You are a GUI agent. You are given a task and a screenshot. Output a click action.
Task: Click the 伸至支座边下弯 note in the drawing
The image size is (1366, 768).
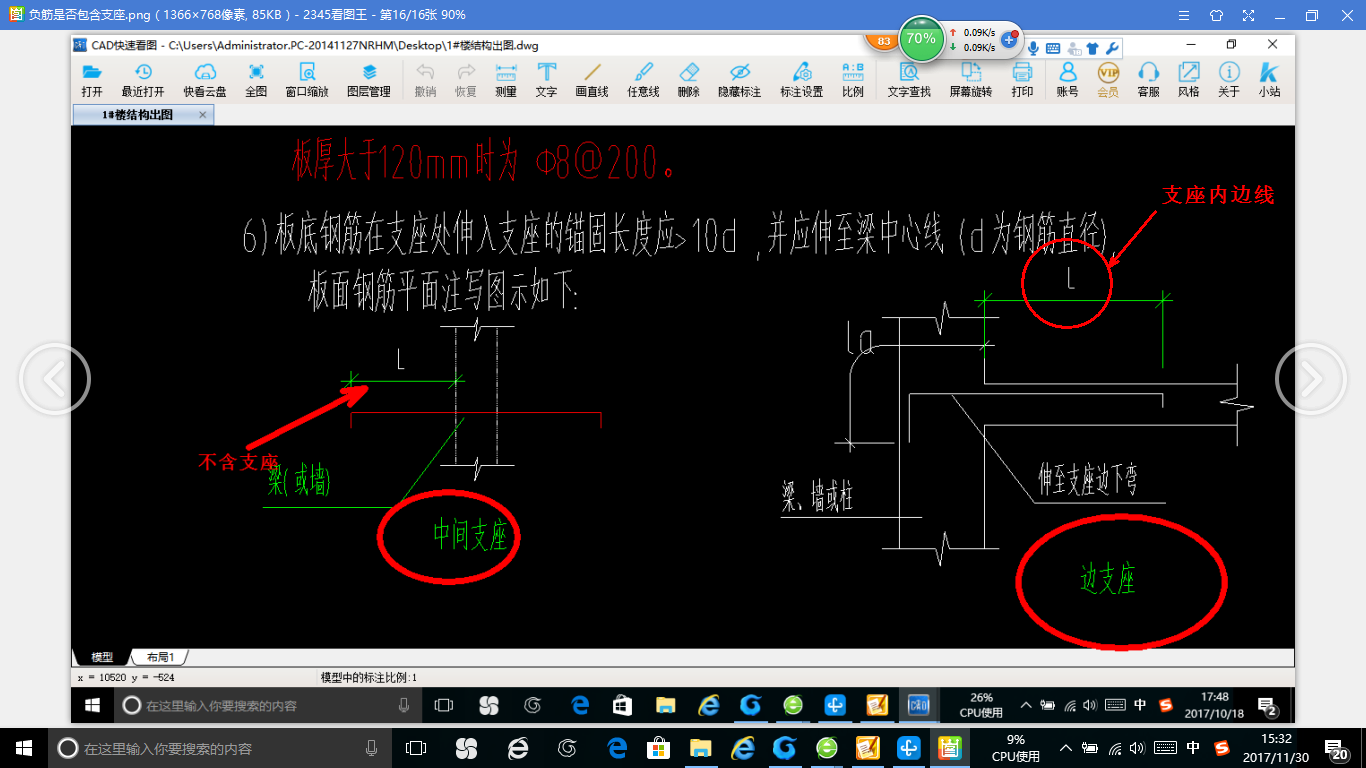(x=1088, y=480)
